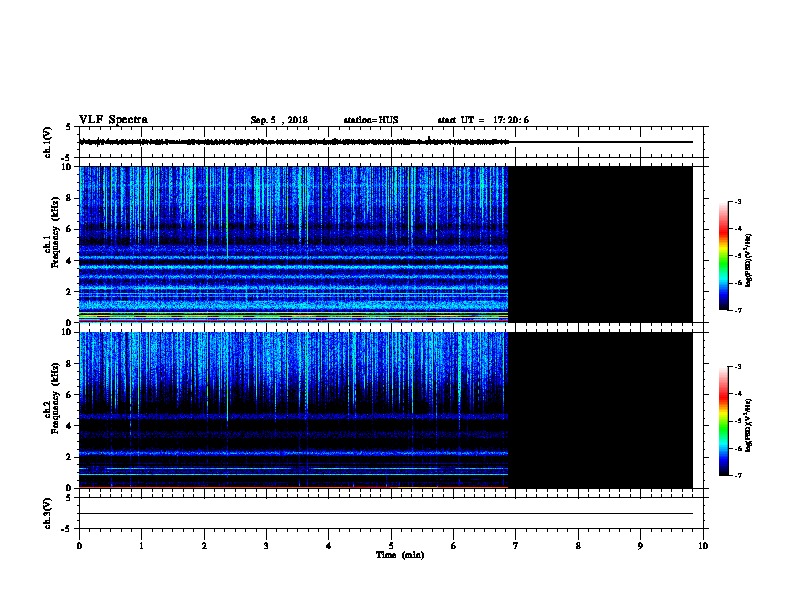This screenshot has width=792, height=612.
Task: Select the 'Time (min)' axis title
Action: pos(400,555)
